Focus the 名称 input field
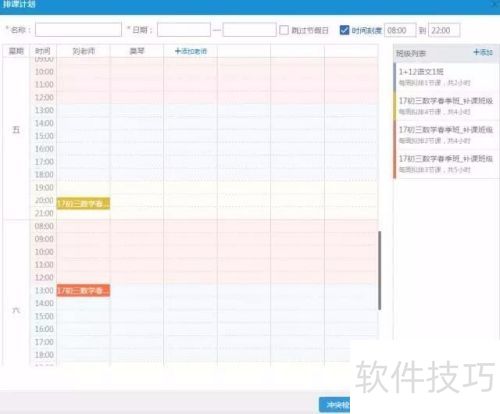Image resolution: width=500 pixels, height=414 pixels. pyautogui.click(x=78, y=30)
